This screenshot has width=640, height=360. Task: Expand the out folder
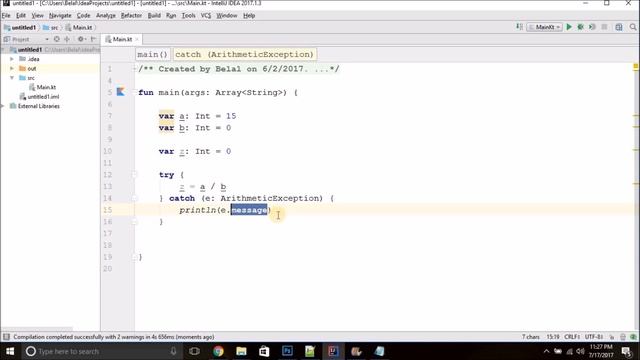click(12, 68)
